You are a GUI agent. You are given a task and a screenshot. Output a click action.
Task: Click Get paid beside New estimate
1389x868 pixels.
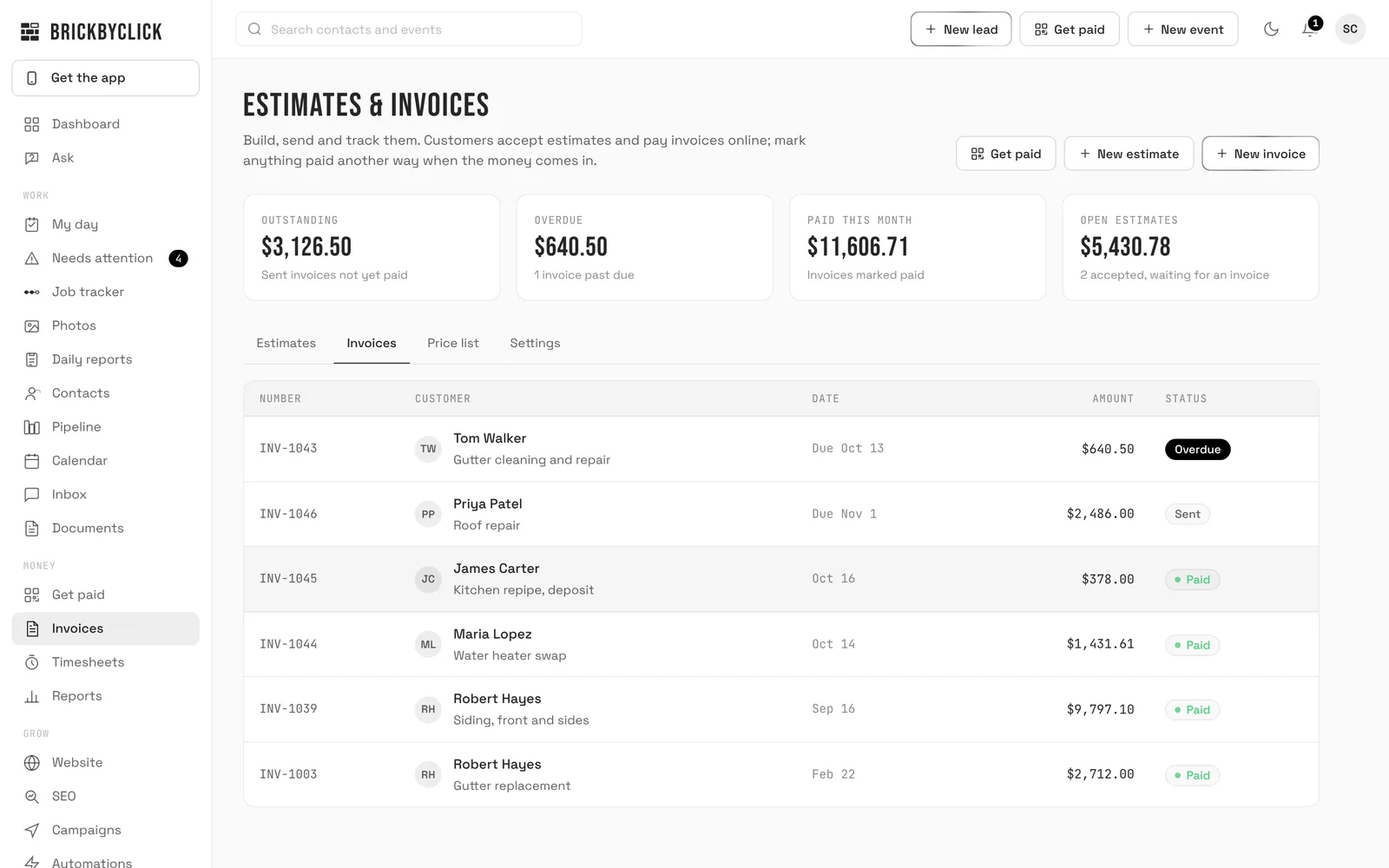point(1006,154)
